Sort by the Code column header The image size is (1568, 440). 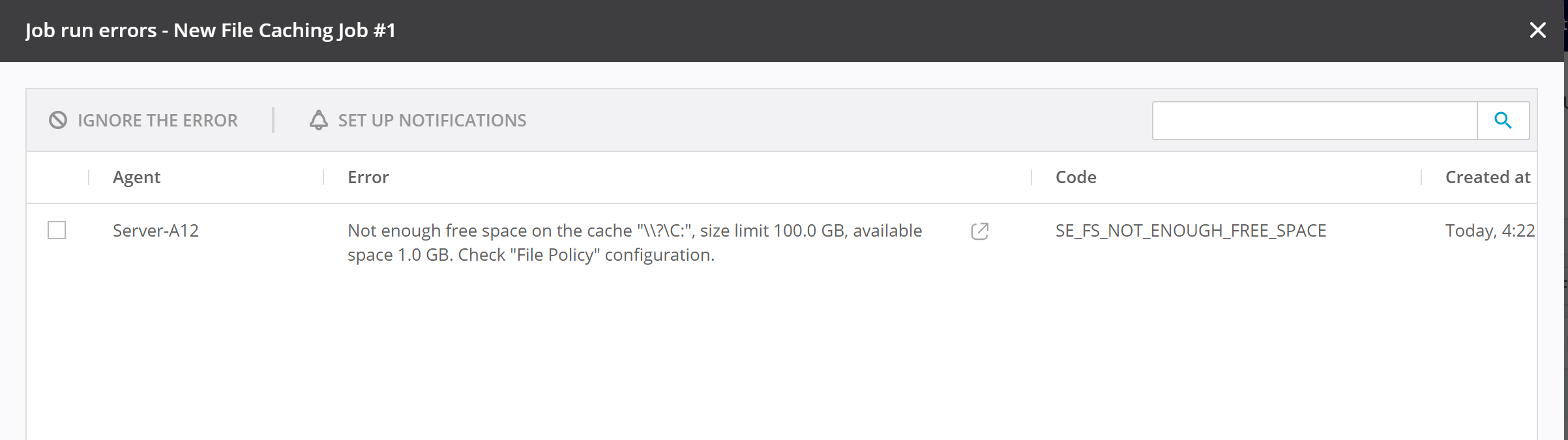tap(1076, 177)
